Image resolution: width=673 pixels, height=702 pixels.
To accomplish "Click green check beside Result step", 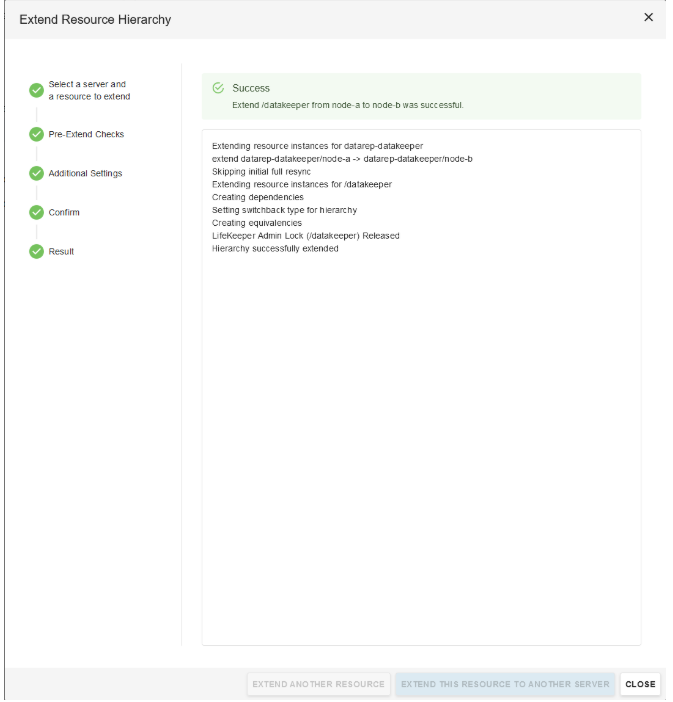I will coord(36,251).
